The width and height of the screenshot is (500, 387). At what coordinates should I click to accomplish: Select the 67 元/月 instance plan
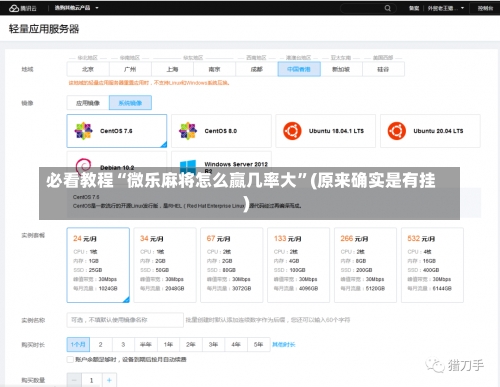(x=232, y=265)
